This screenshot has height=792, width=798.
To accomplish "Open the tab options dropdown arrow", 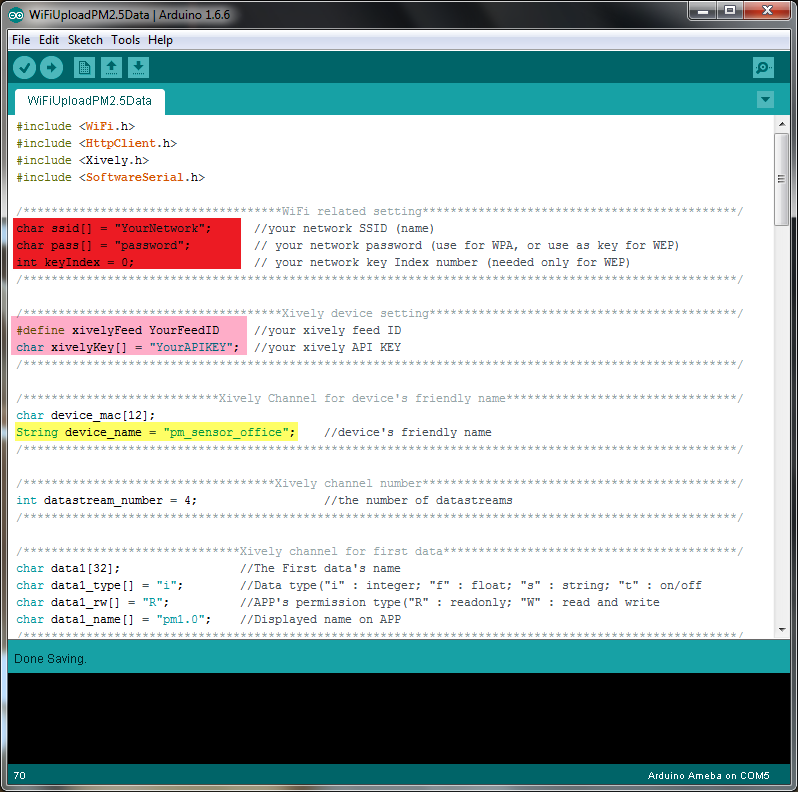I will [765, 100].
